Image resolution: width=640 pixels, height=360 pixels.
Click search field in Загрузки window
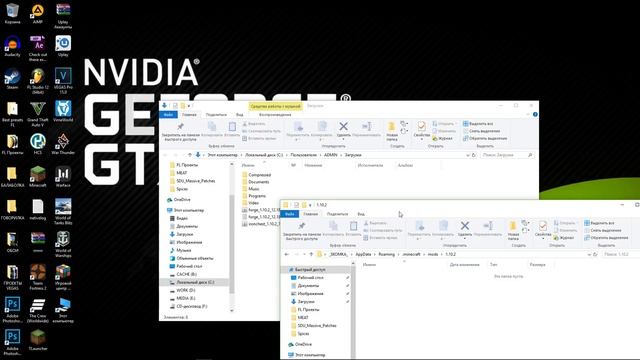pos(507,155)
